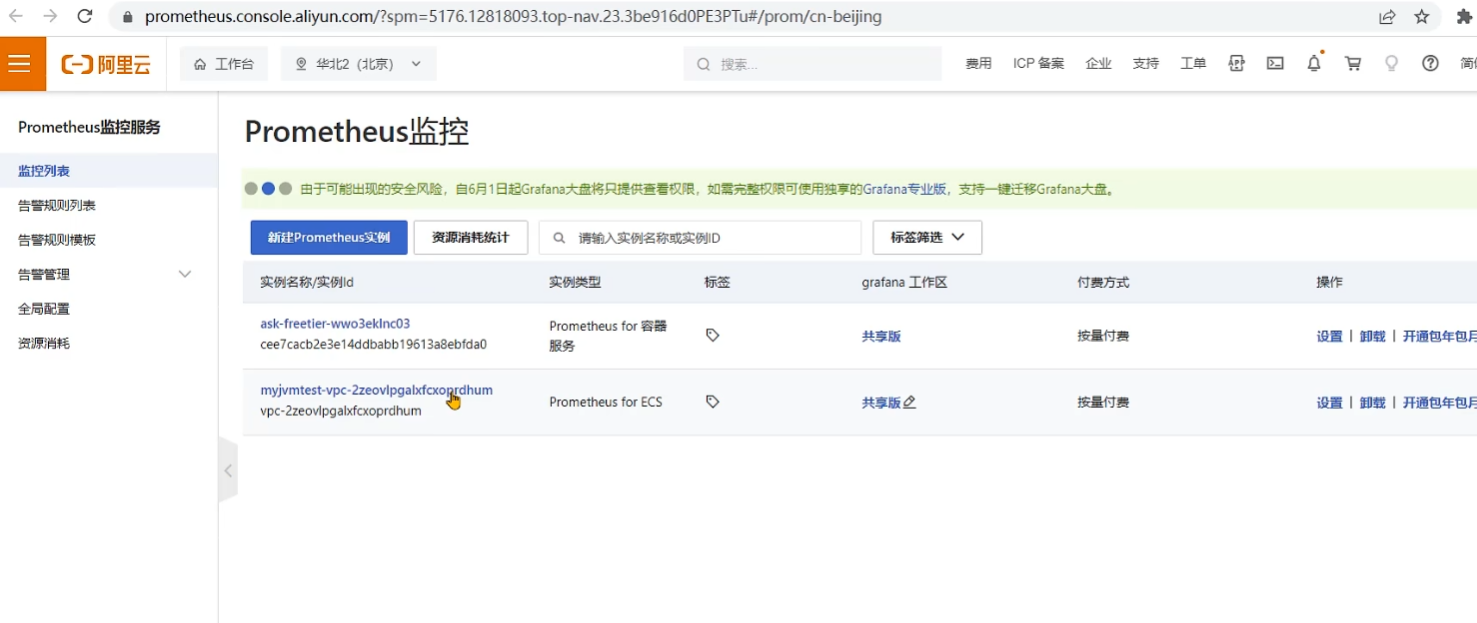The width and height of the screenshot is (1477, 623).
Task: Open 共享版 grafana for myjvmtest row
Action: click(x=881, y=402)
